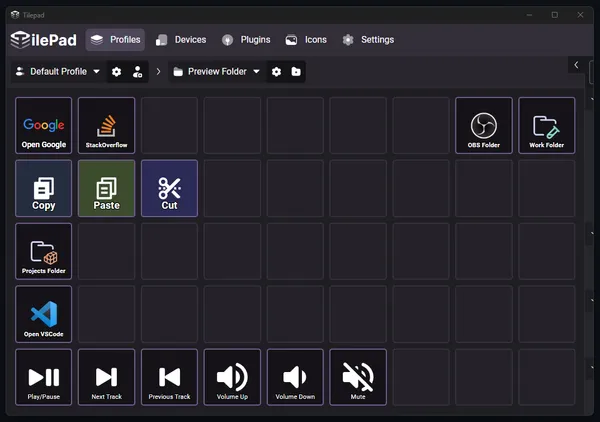Open the Devices tab

pos(181,40)
